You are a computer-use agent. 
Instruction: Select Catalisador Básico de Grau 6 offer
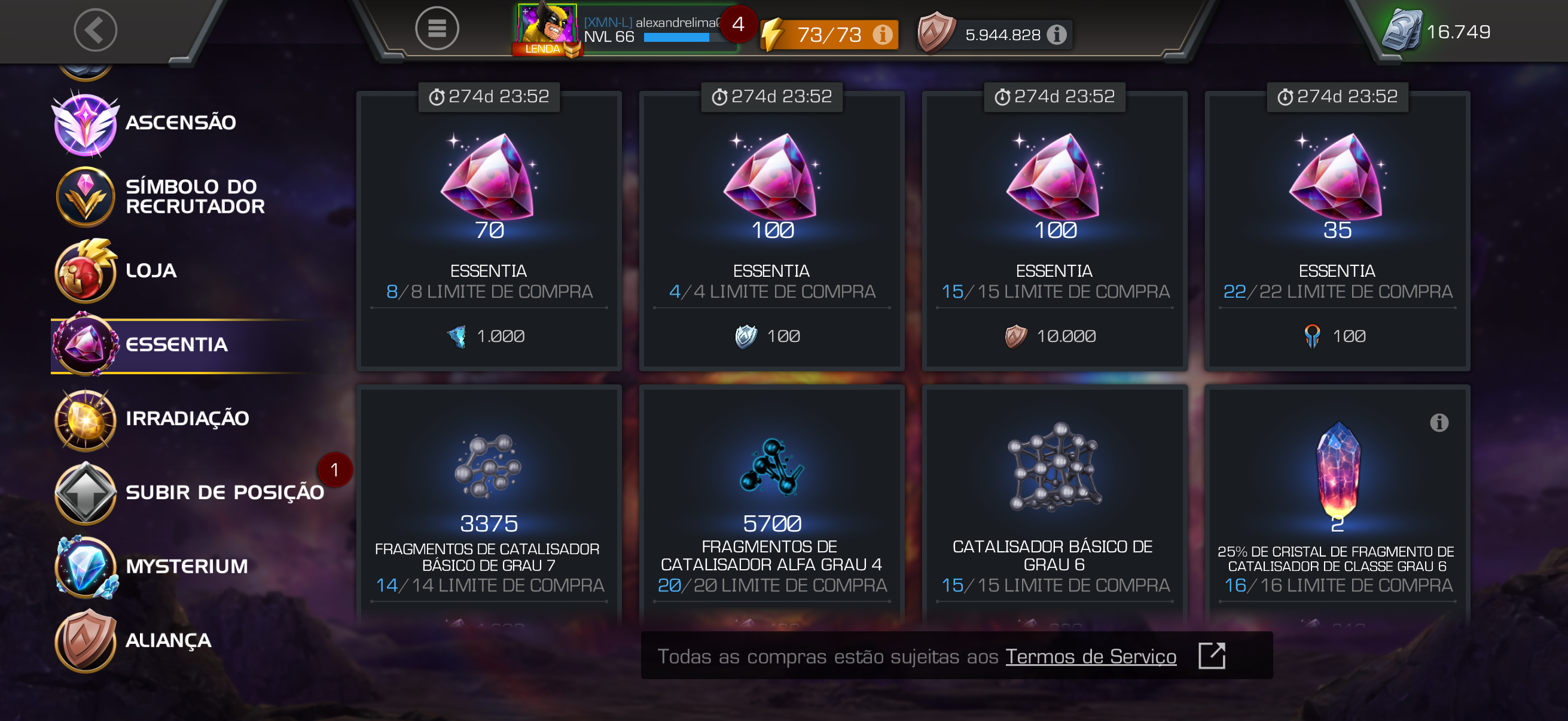(x=1054, y=506)
